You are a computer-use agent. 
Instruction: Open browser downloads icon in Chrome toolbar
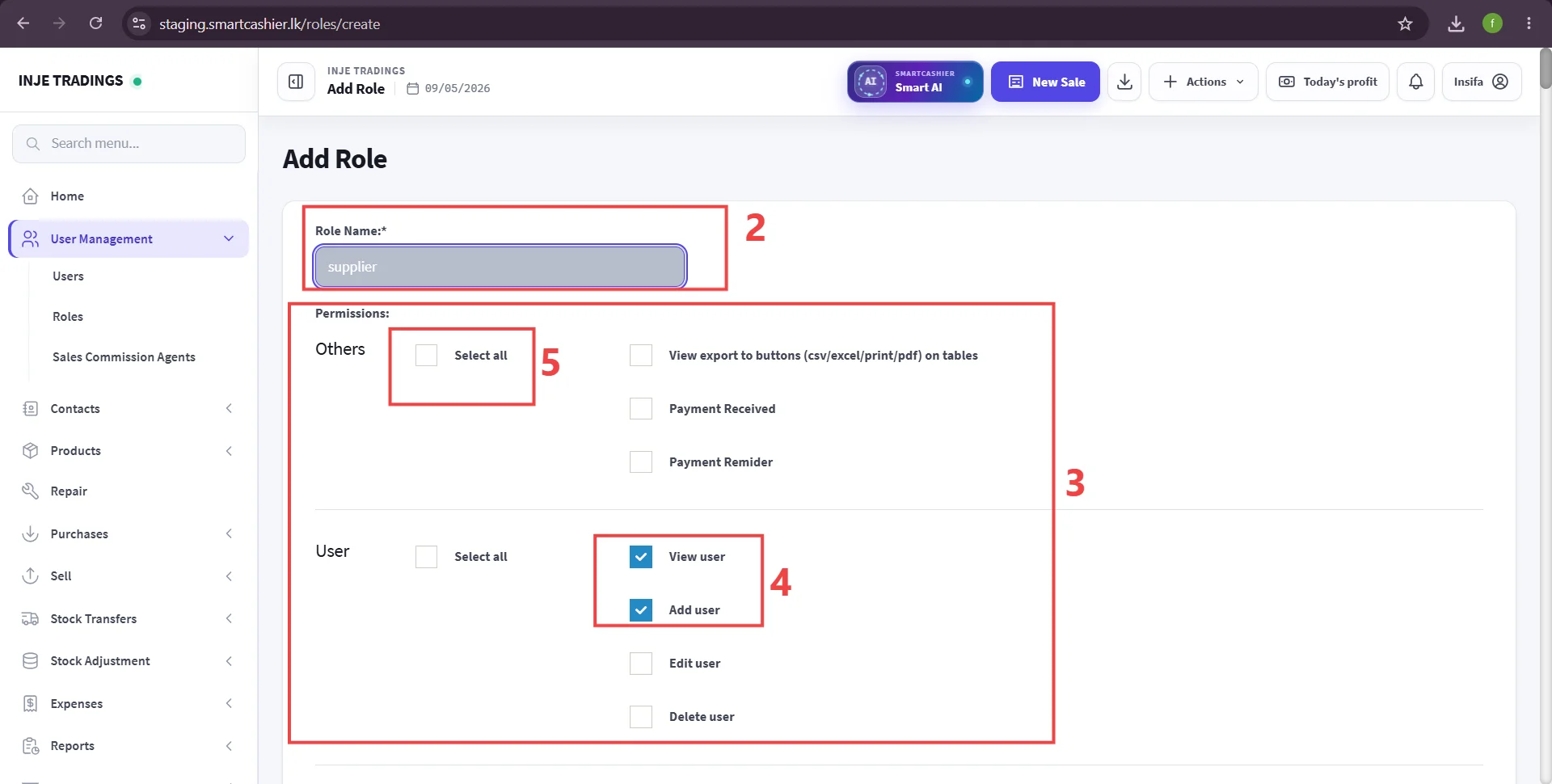(x=1456, y=23)
